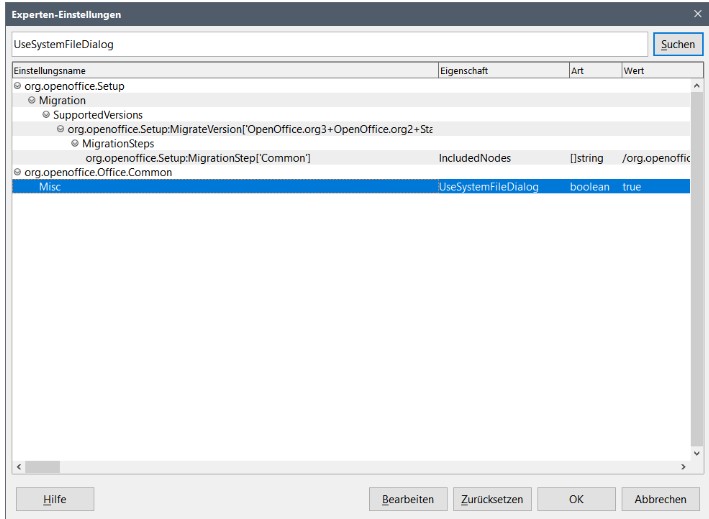Select the MigrationSteps label

point(118,144)
